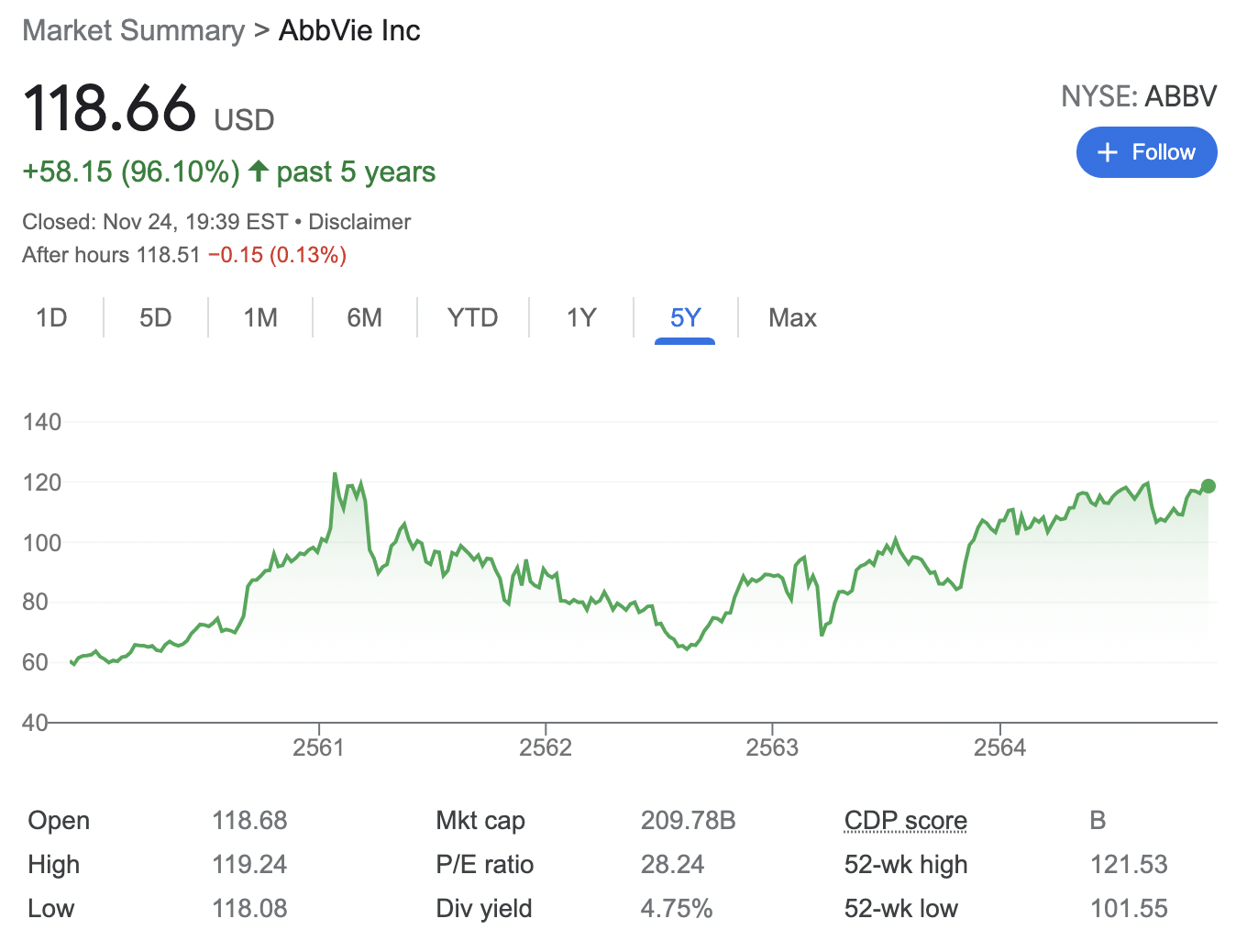This screenshot has height=952, width=1247.
Task: Click the Follow button
Action: (x=1146, y=152)
